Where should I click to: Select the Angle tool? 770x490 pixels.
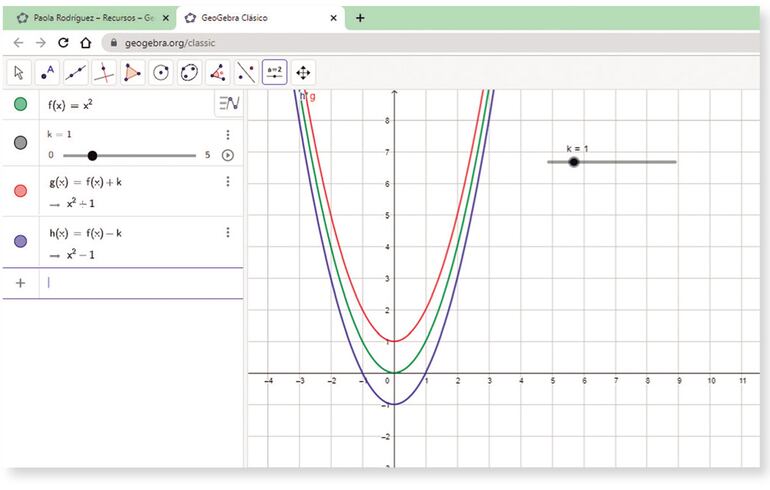pyautogui.click(x=218, y=73)
